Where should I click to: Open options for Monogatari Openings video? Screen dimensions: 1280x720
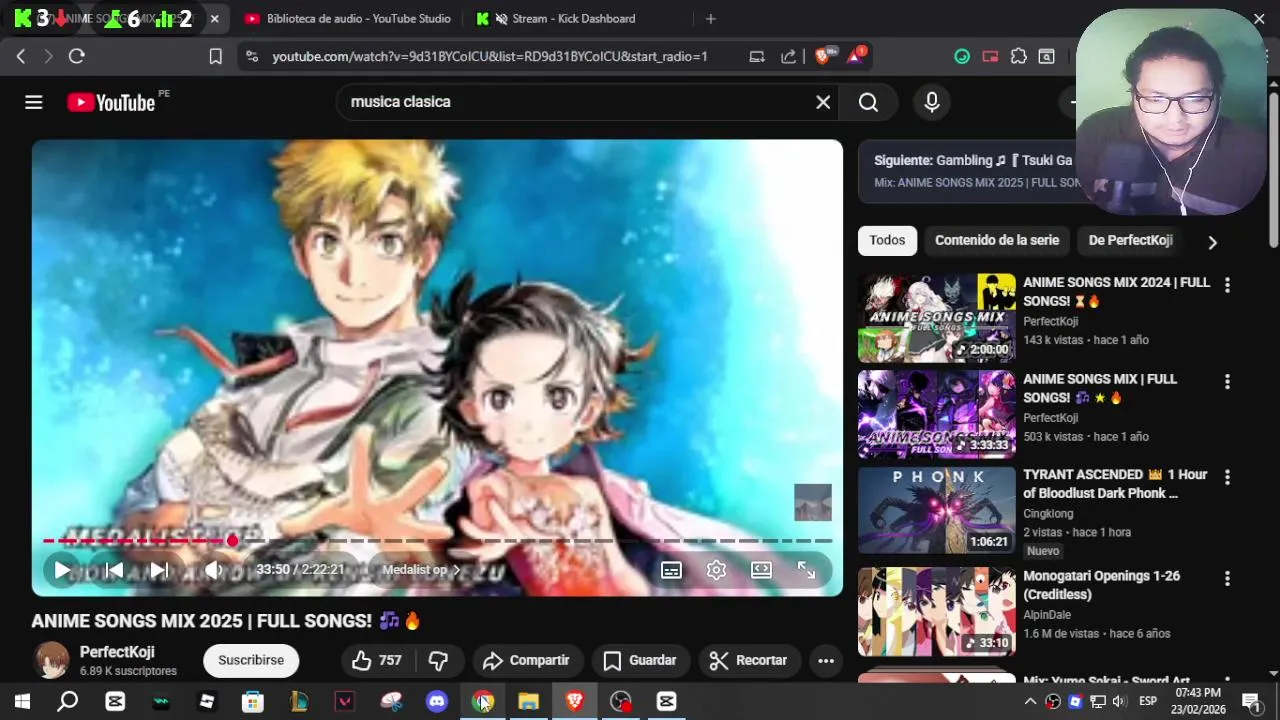point(1227,579)
